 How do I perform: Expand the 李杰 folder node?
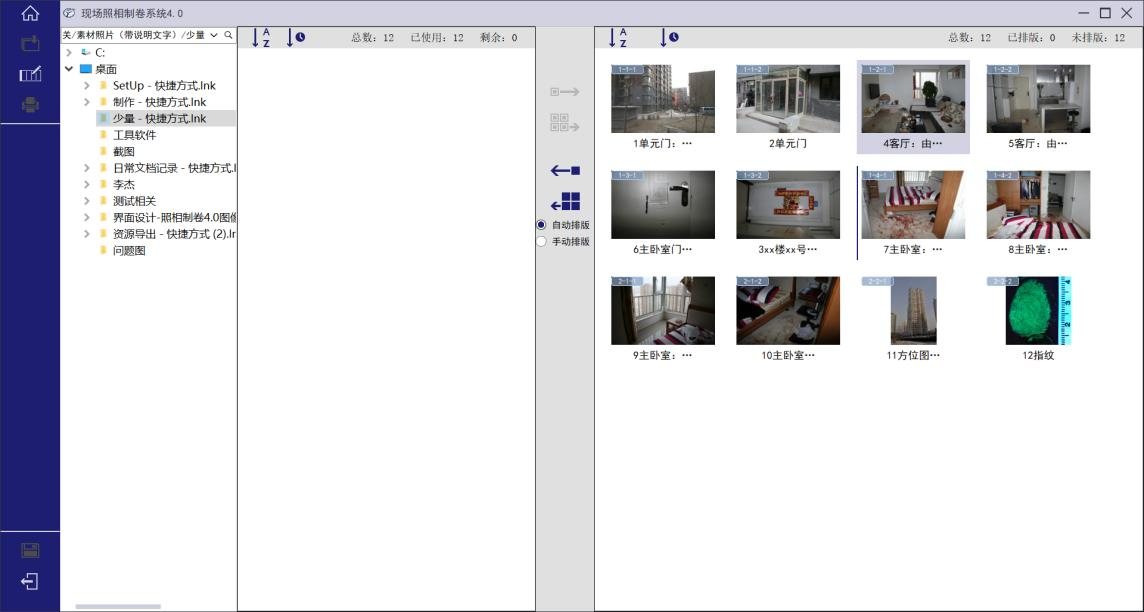coord(86,185)
